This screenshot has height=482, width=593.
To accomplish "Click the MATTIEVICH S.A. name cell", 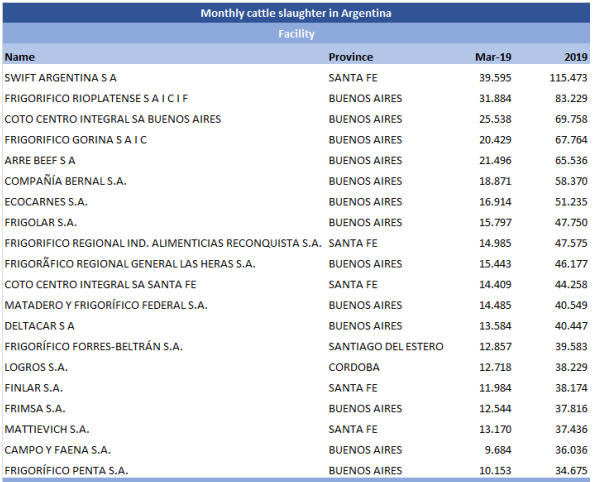I will click(47, 429).
